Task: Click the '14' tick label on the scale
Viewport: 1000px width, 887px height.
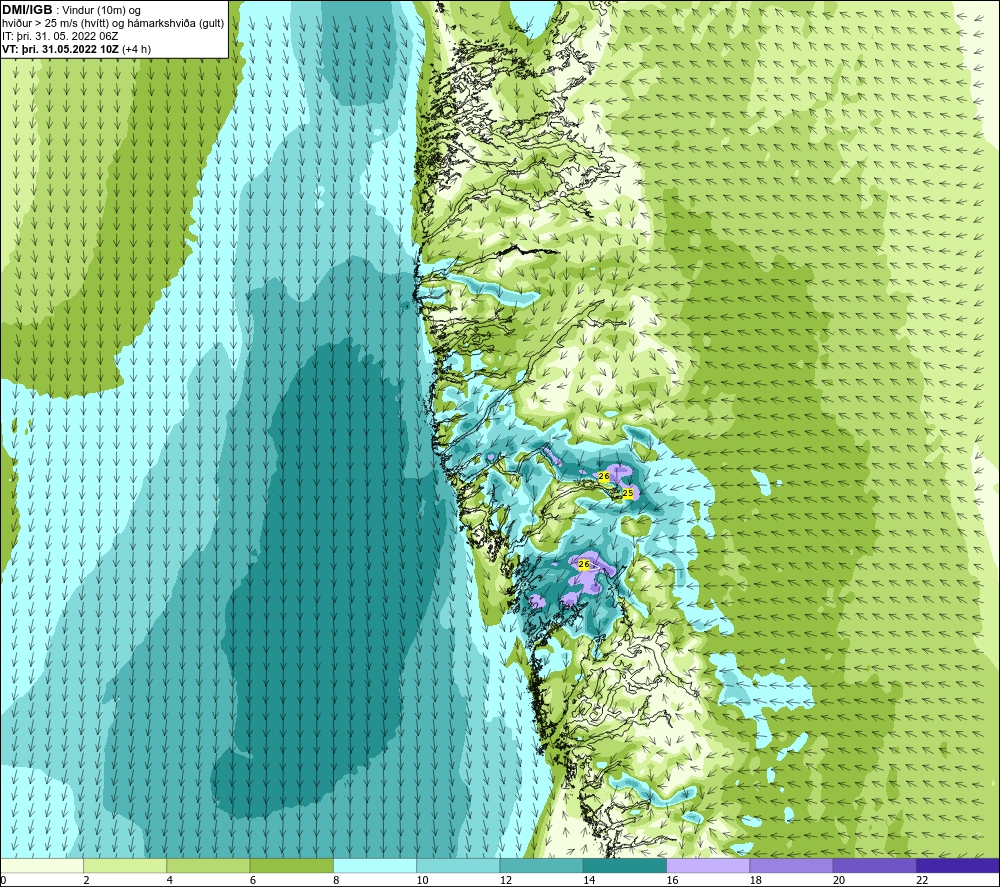Action: click(x=589, y=880)
